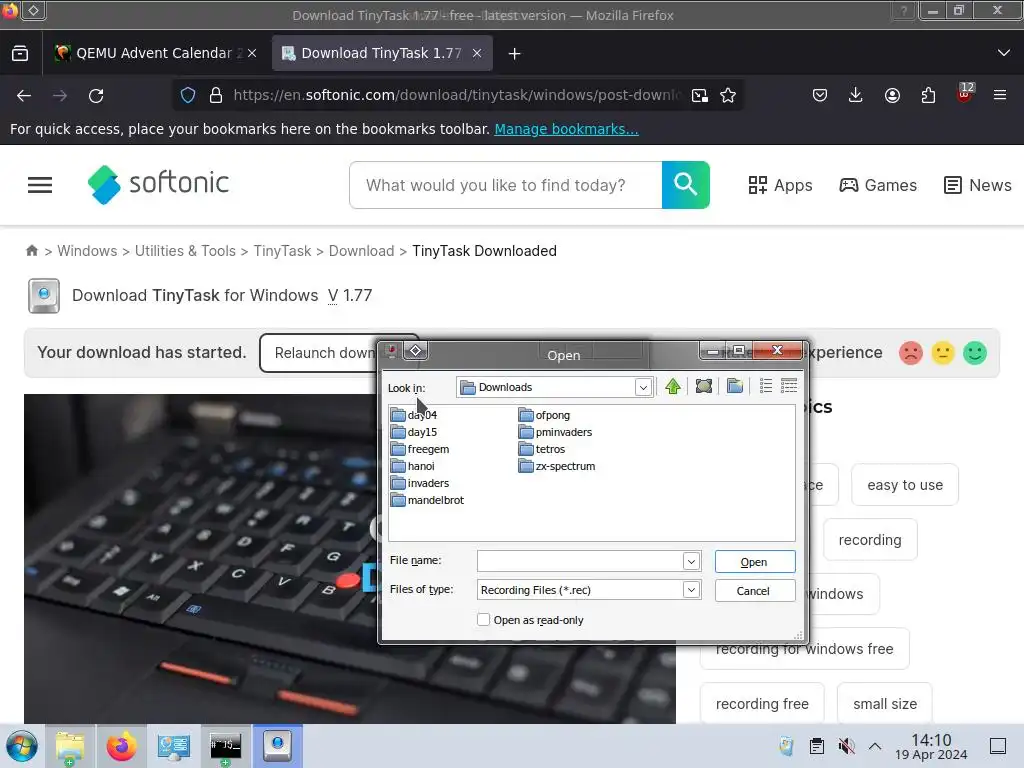The image size is (1024, 768).
Task: Click Windows breadcrumb link
Action: click(87, 251)
